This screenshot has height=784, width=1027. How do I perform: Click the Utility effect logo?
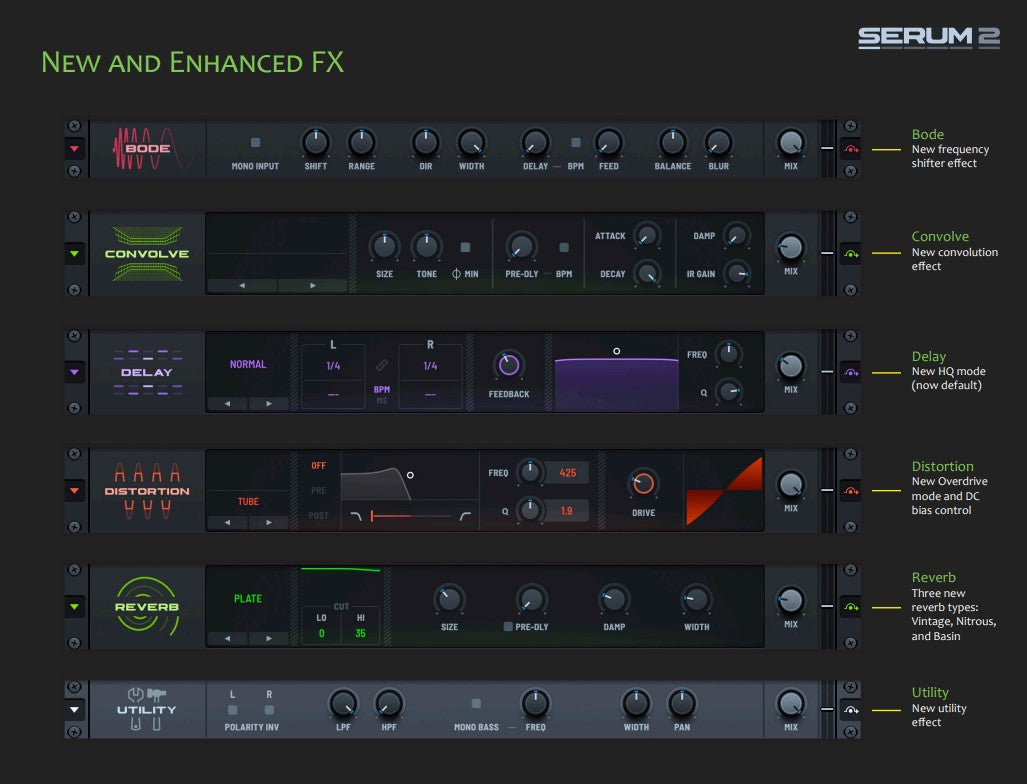click(147, 709)
